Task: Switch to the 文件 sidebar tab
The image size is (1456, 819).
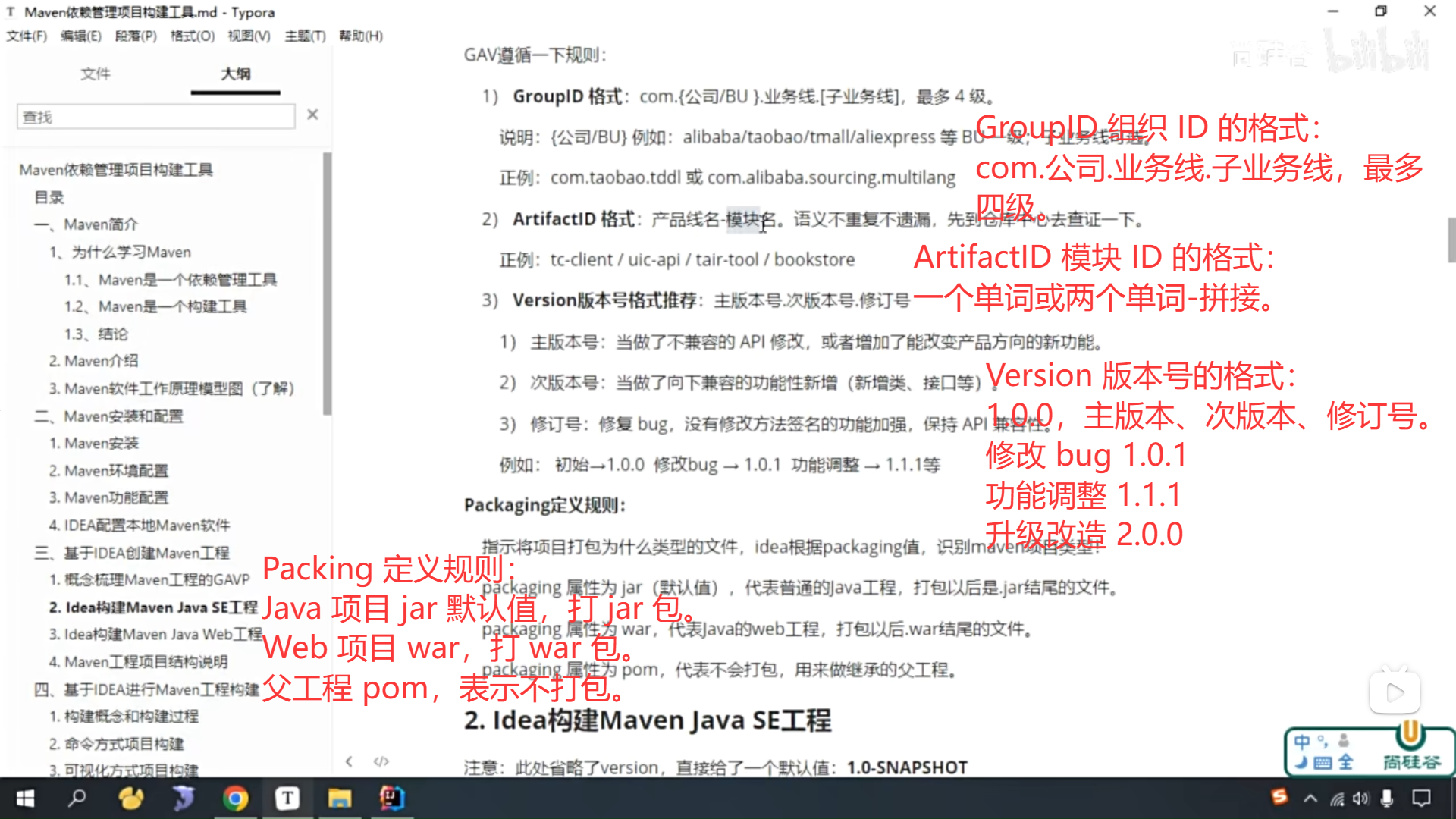Action: (96, 74)
